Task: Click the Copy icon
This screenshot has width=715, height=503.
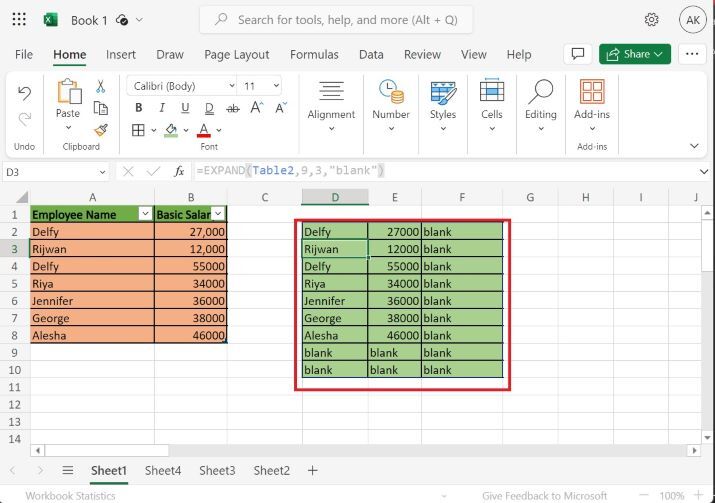Action: pos(100,108)
